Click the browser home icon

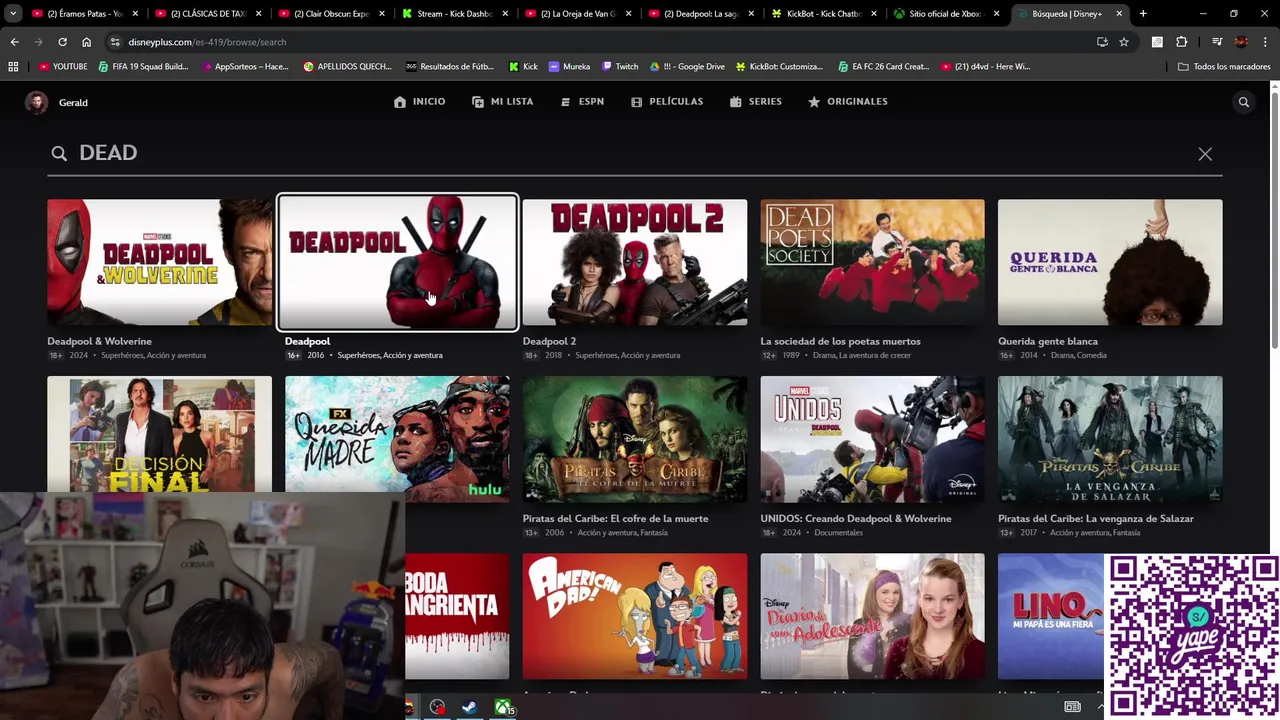86,42
